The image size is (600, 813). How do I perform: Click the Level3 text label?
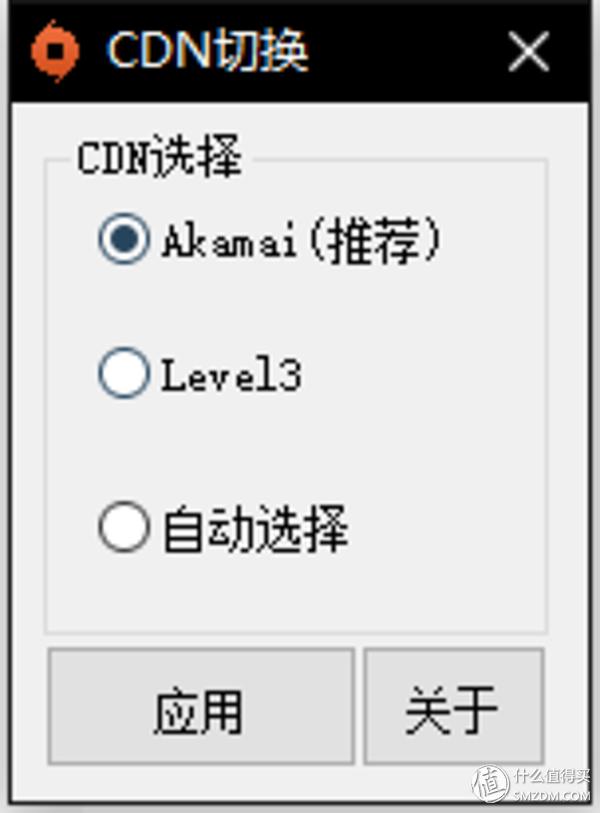tap(232, 374)
